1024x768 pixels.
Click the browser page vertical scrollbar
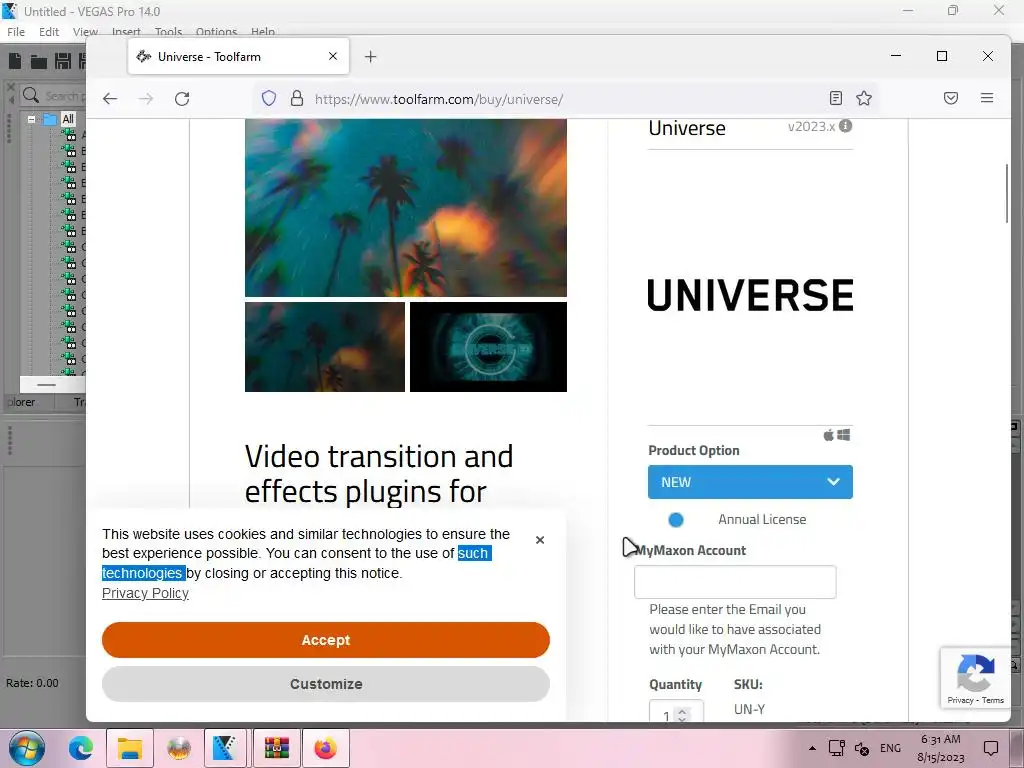coord(1007,193)
